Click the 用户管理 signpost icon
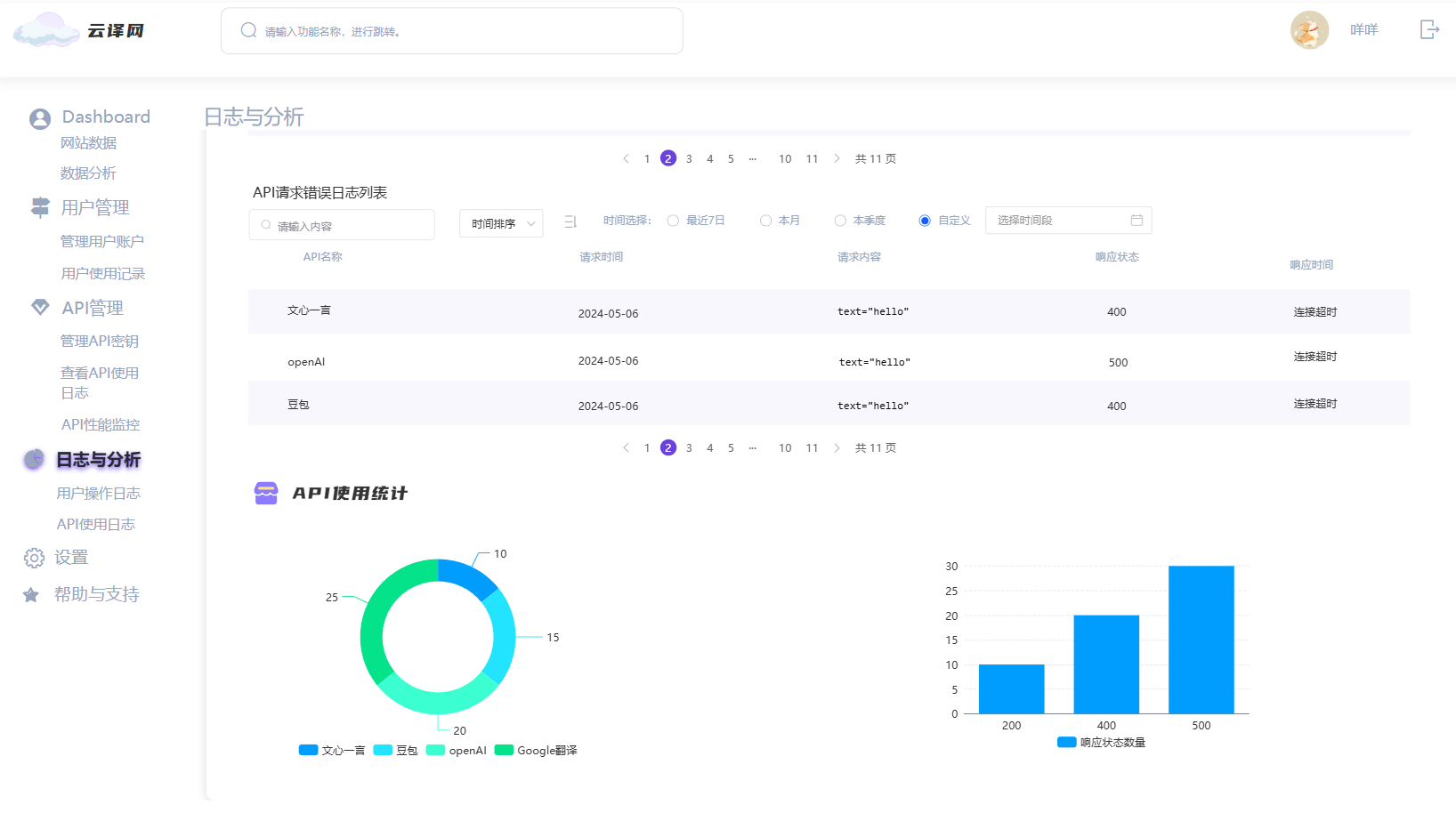Screen dimensions: 1456x813 pyautogui.click(x=40, y=207)
